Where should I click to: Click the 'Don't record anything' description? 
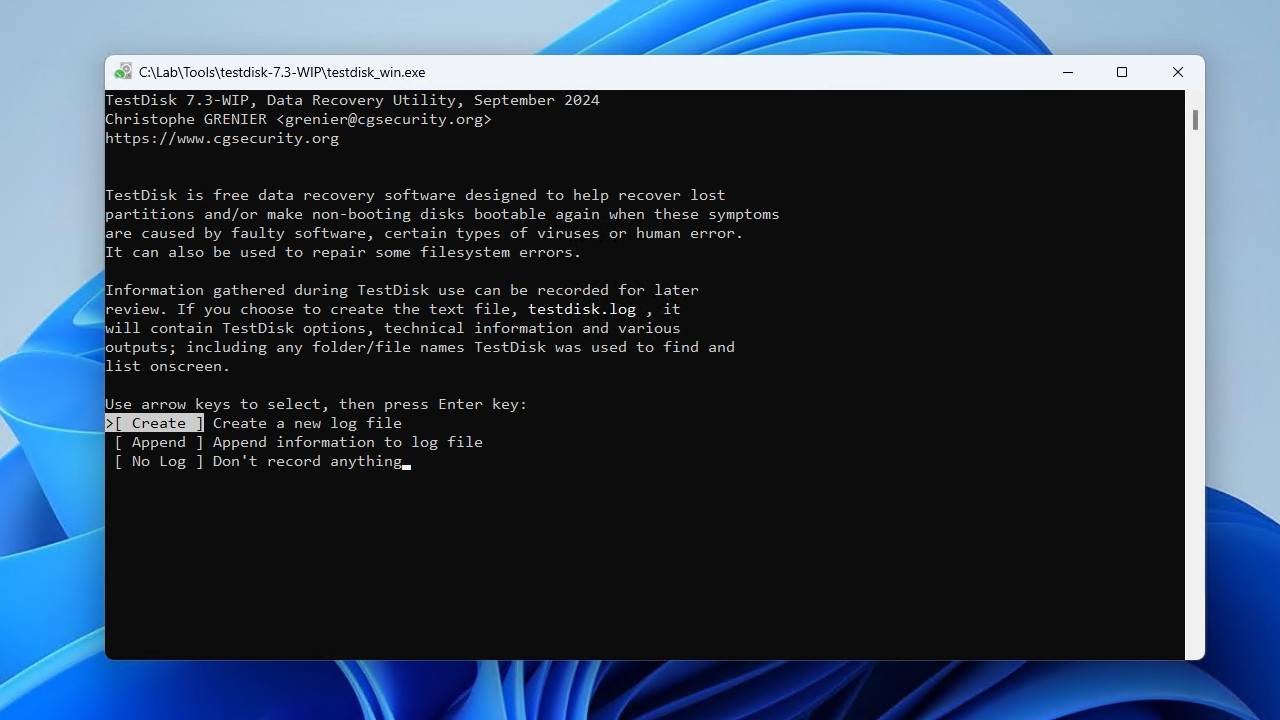[307, 461]
